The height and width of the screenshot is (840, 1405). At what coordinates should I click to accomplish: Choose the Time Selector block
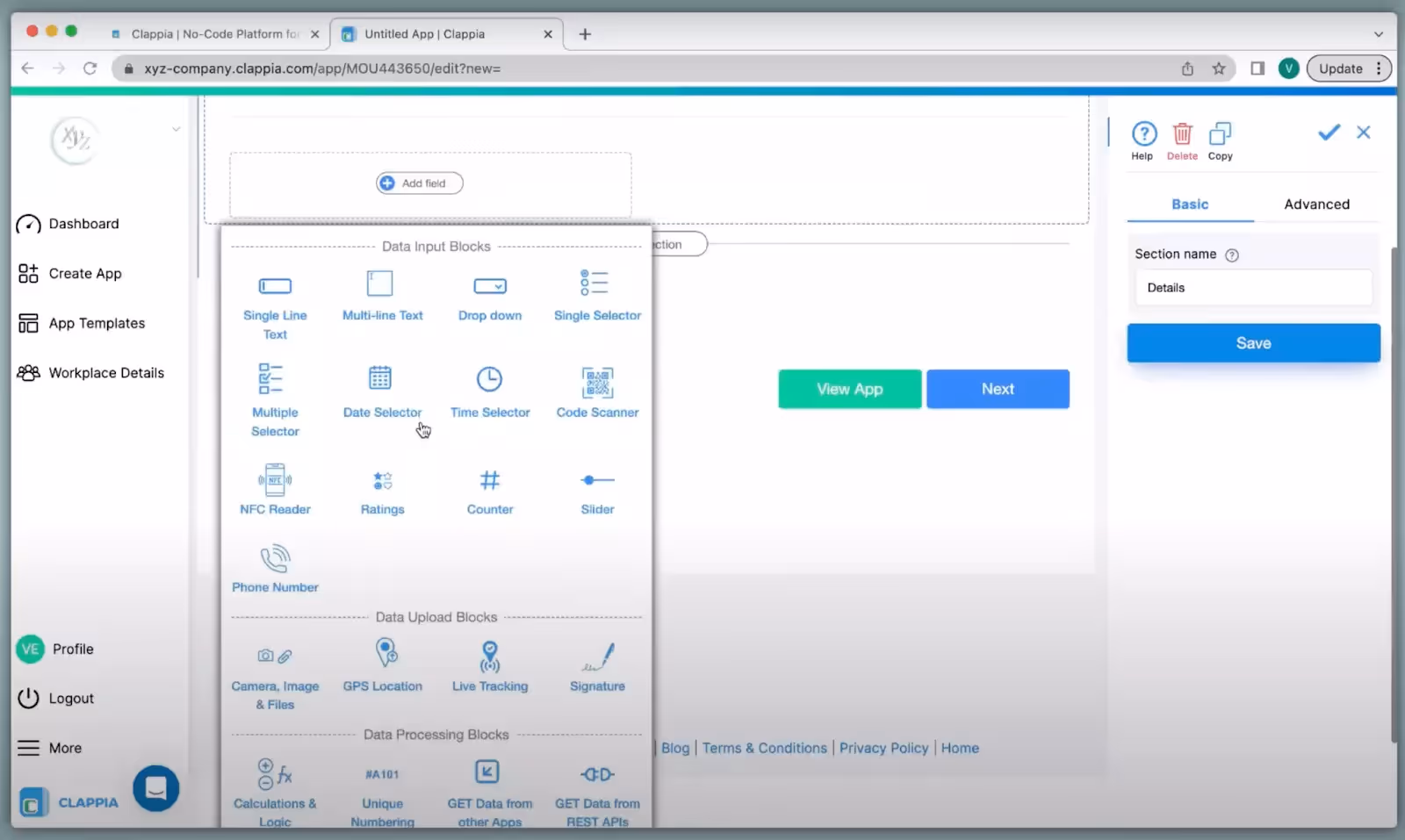click(490, 392)
